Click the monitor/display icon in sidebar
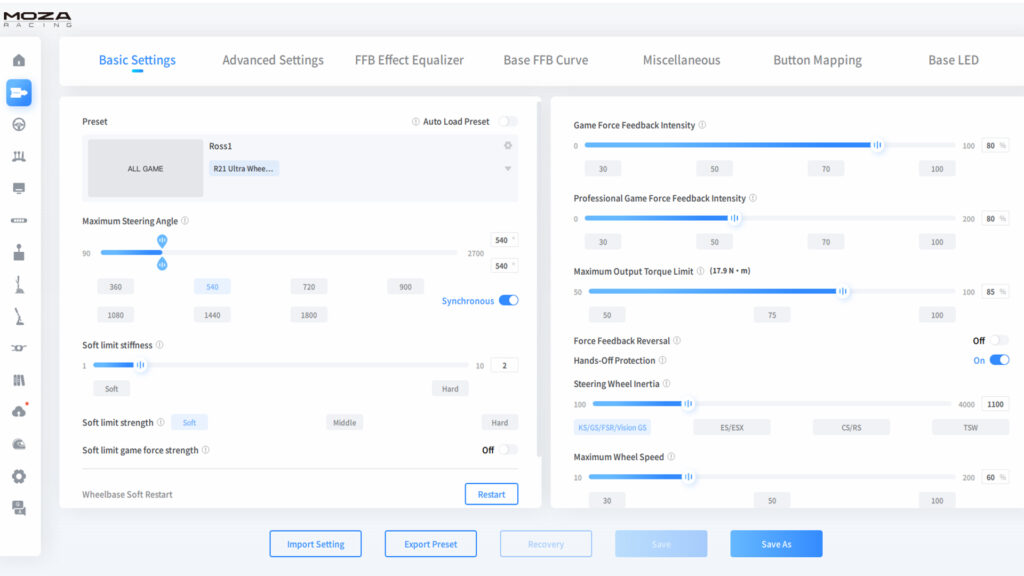Screen dimensions: 1024x576 tap(20, 188)
